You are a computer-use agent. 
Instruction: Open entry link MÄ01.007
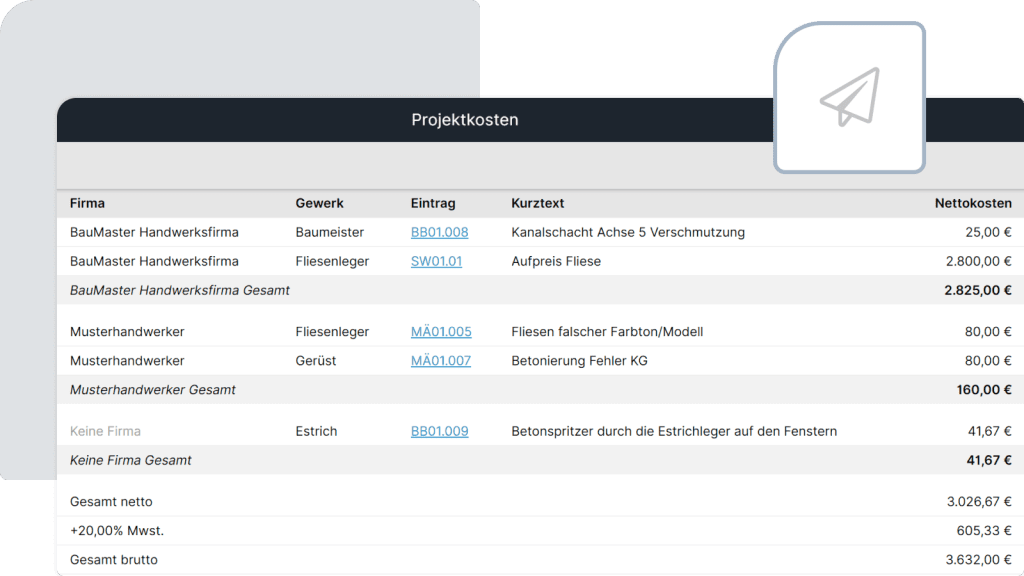[440, 361]
